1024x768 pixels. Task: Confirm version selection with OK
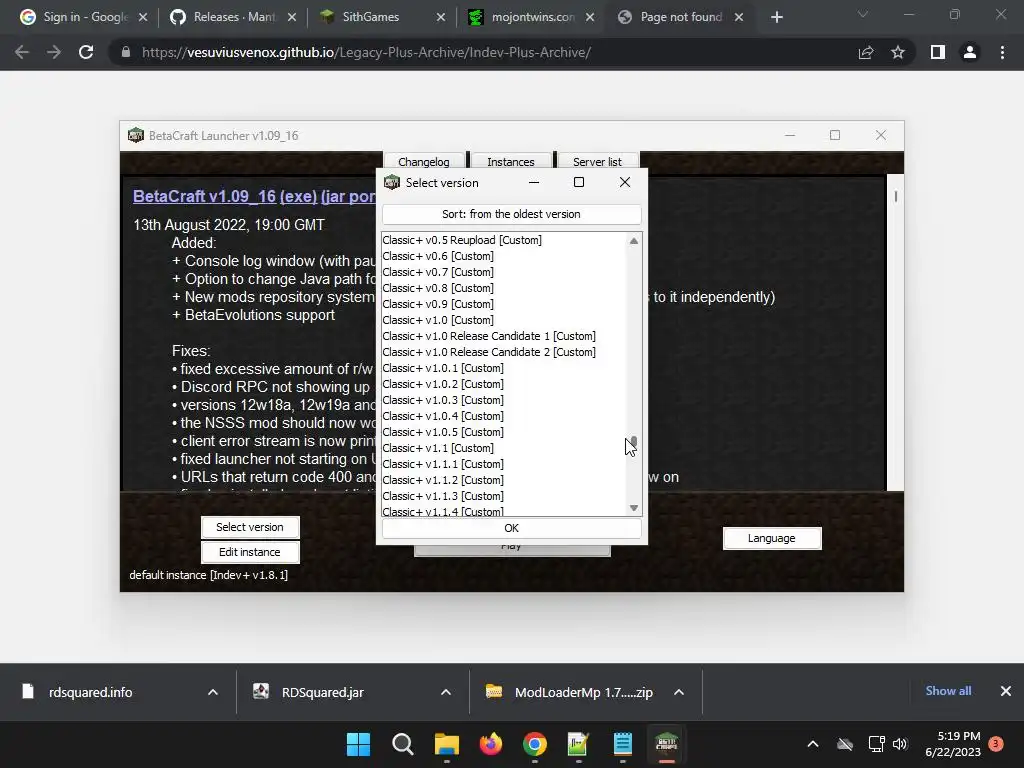pos(511,528)
